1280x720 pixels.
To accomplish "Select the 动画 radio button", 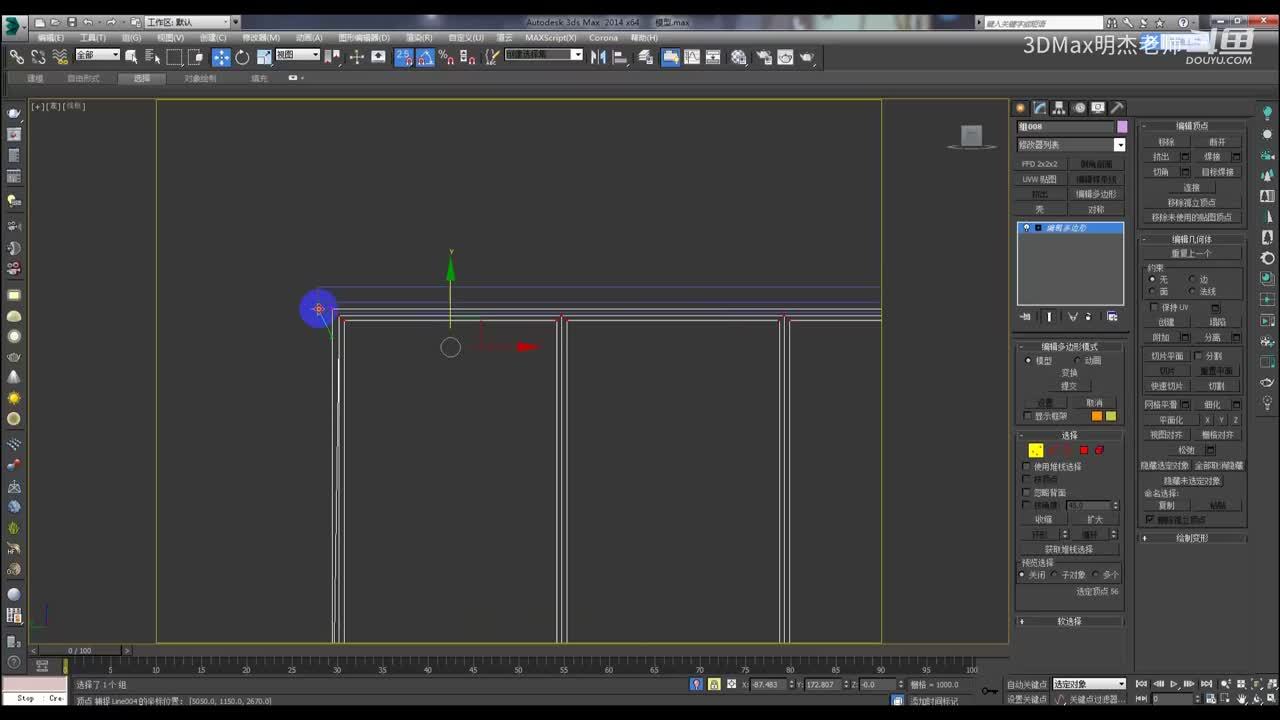I will (x=1077, y=361).
